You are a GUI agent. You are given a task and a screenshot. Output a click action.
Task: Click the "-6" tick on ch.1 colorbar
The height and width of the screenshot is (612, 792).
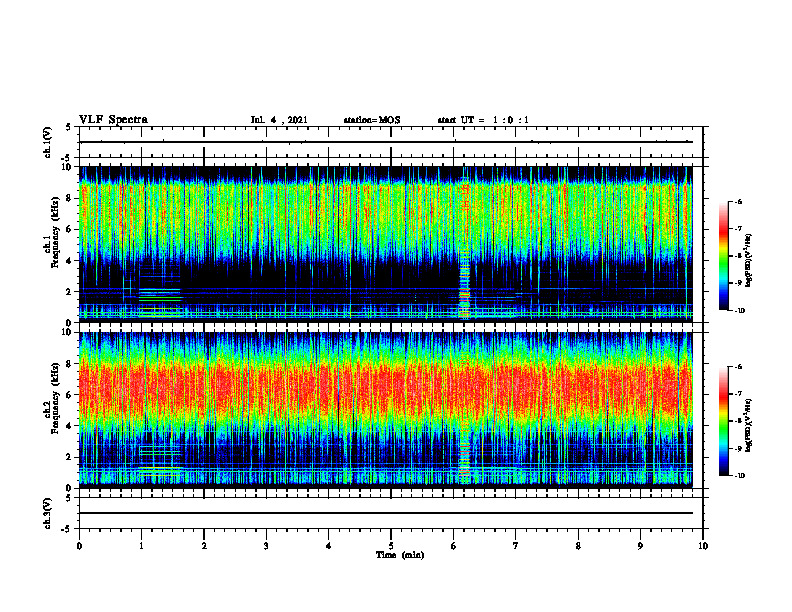(738, 201)
